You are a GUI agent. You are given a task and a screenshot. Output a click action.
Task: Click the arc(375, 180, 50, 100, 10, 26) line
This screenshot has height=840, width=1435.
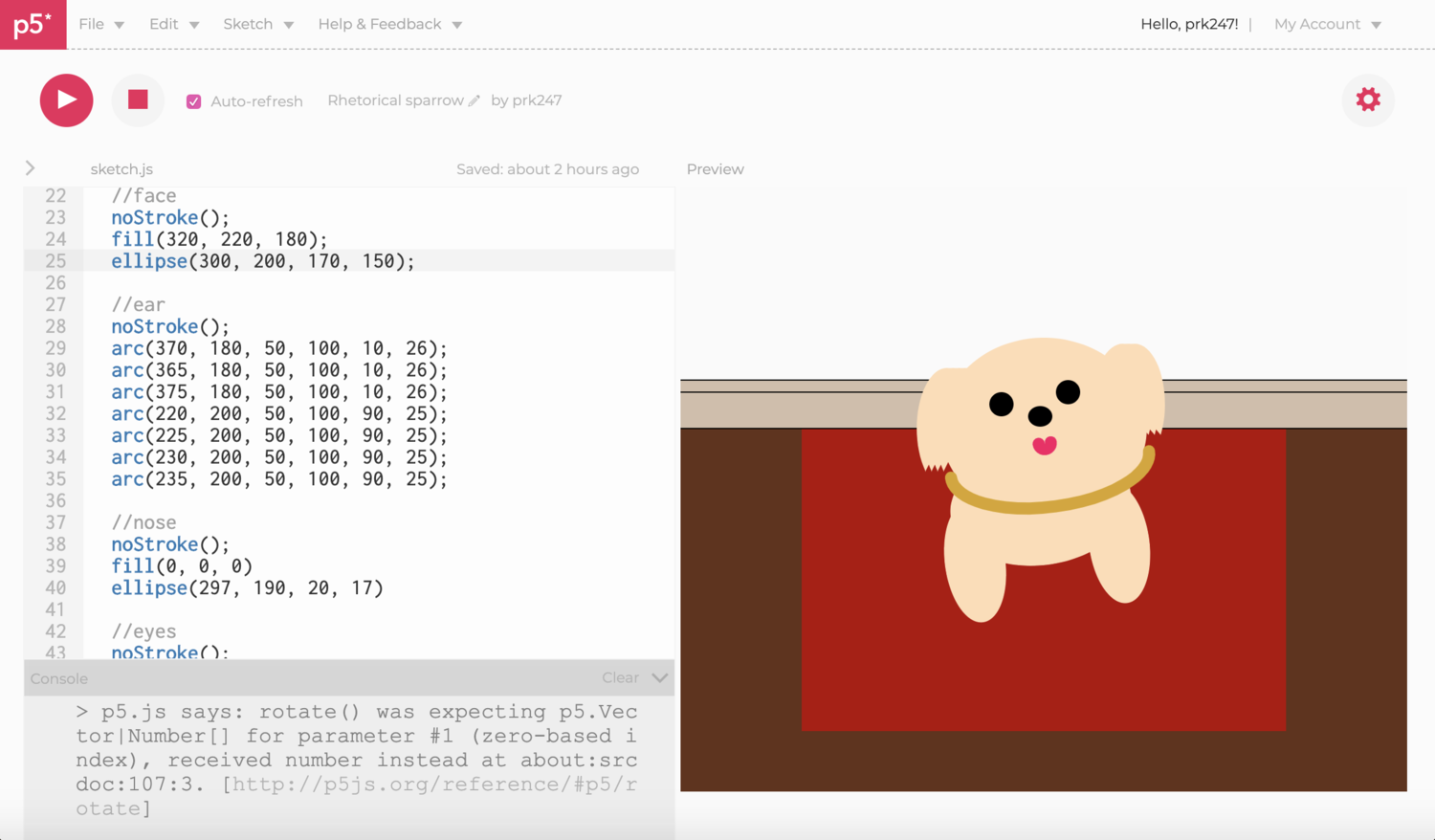278,392
